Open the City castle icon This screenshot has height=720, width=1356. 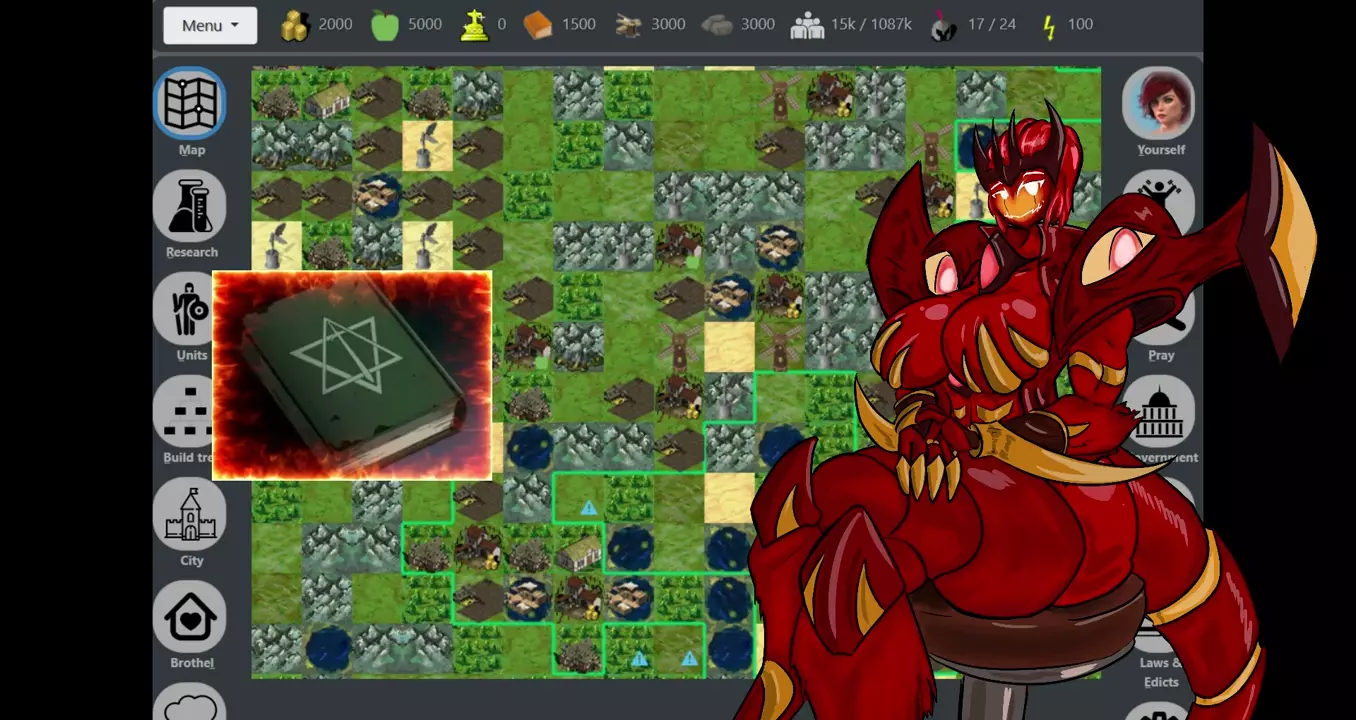coord(190,513)
